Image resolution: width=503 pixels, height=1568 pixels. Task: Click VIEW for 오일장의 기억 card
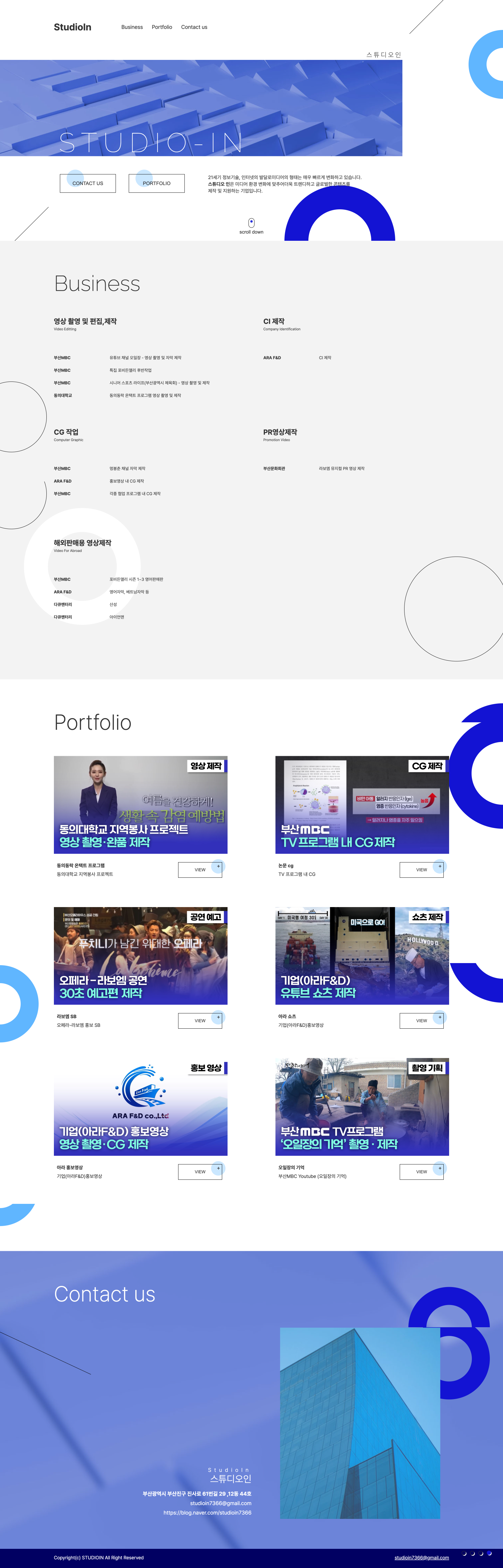[422, 1172]
